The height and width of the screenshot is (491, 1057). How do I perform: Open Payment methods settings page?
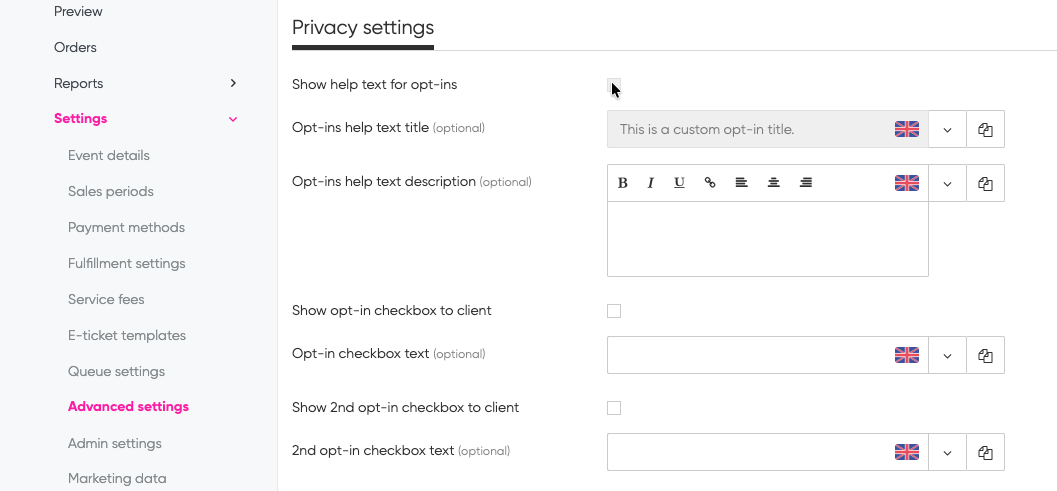[x=126, y=227]
